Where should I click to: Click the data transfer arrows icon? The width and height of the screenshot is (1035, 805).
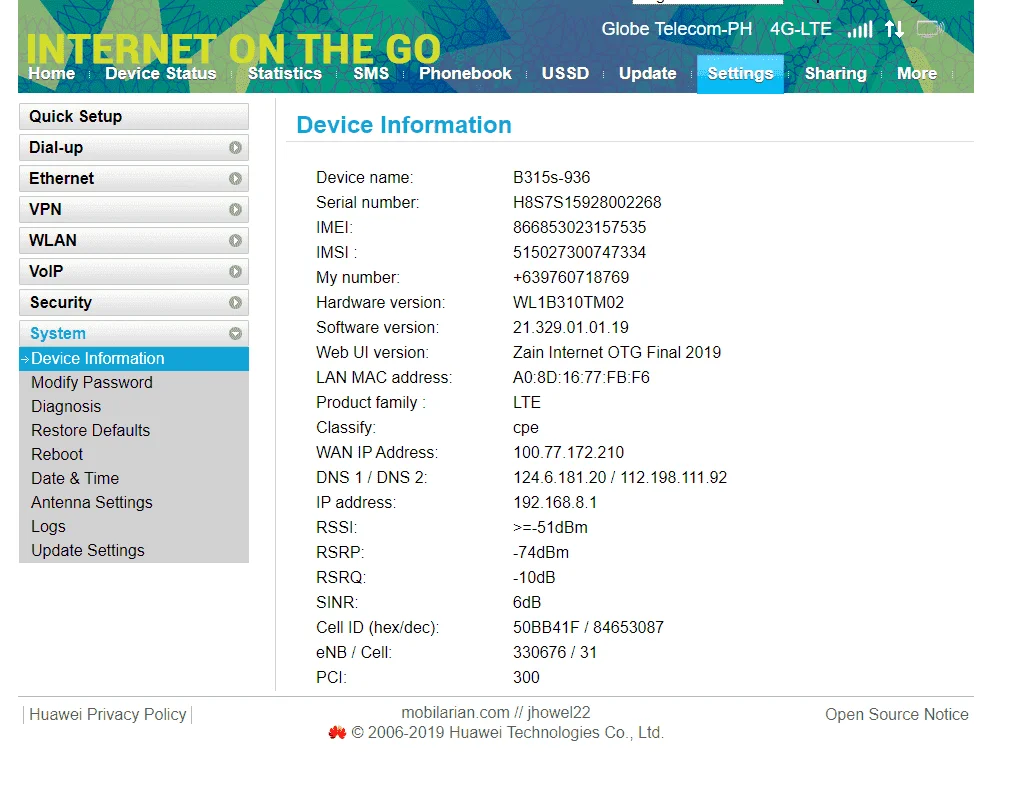click(x=894, y=29)
